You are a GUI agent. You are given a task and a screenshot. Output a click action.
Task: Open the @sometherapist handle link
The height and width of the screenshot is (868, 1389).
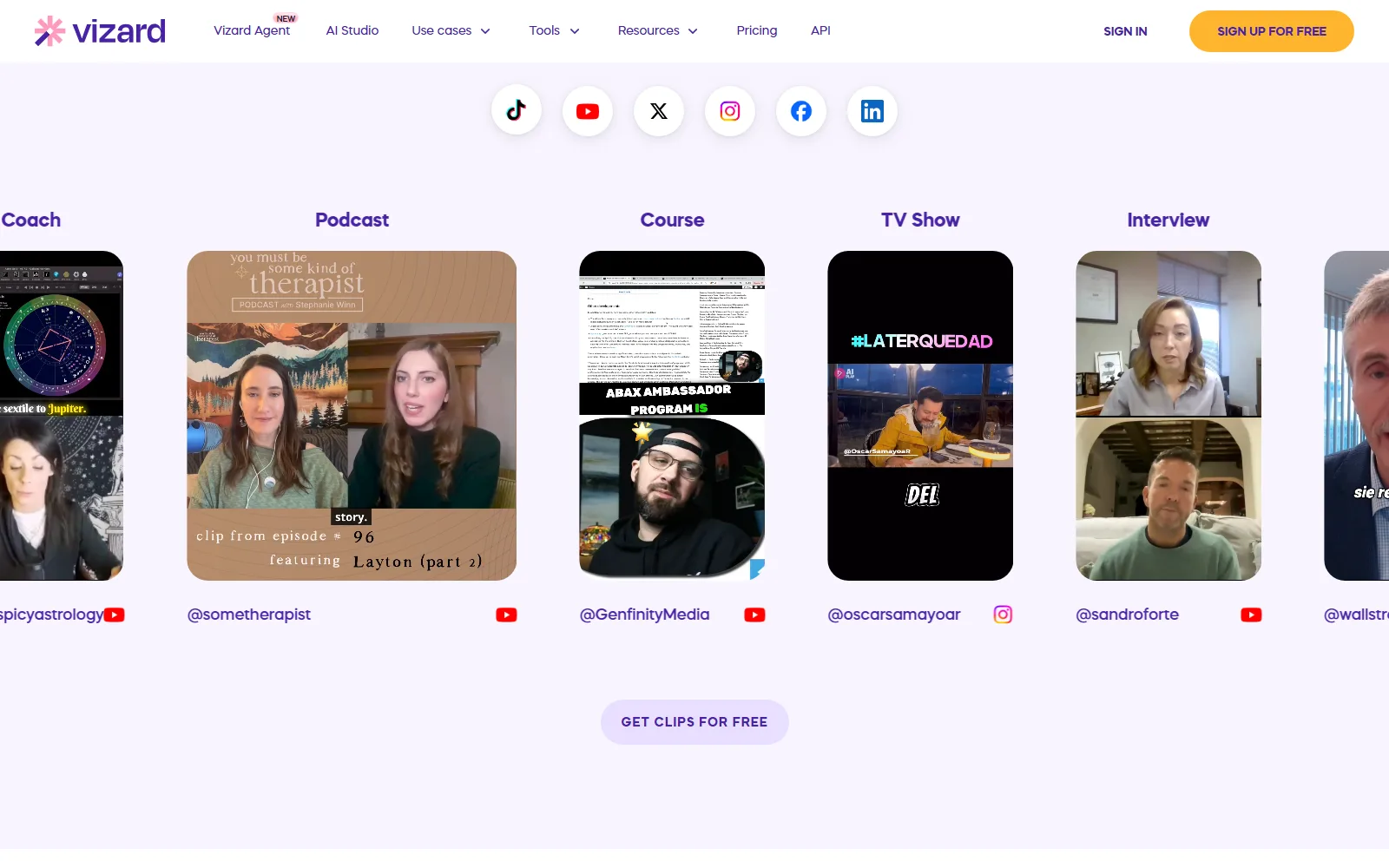coord(249,615)
